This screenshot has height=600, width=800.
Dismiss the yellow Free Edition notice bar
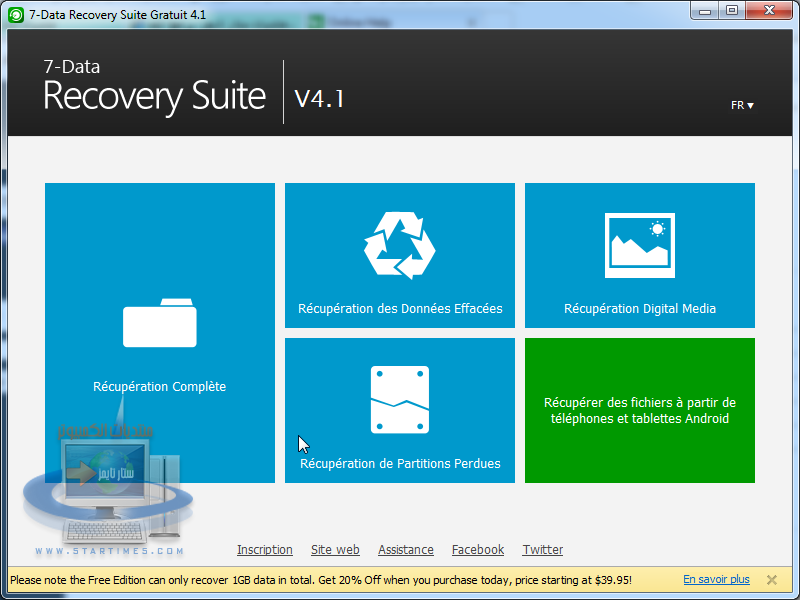[x=771, y=580]
